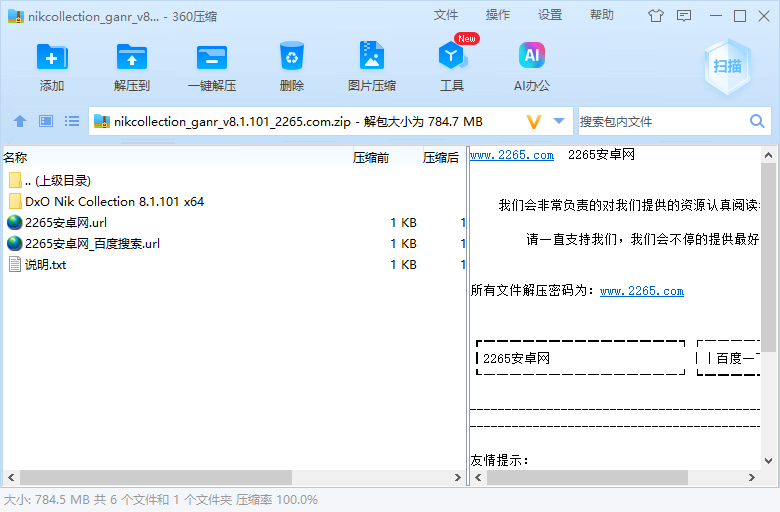Click the preview pane horizontal scrollbar thumb
Screen dimensions: 780x512
click(x=587, y=478)
